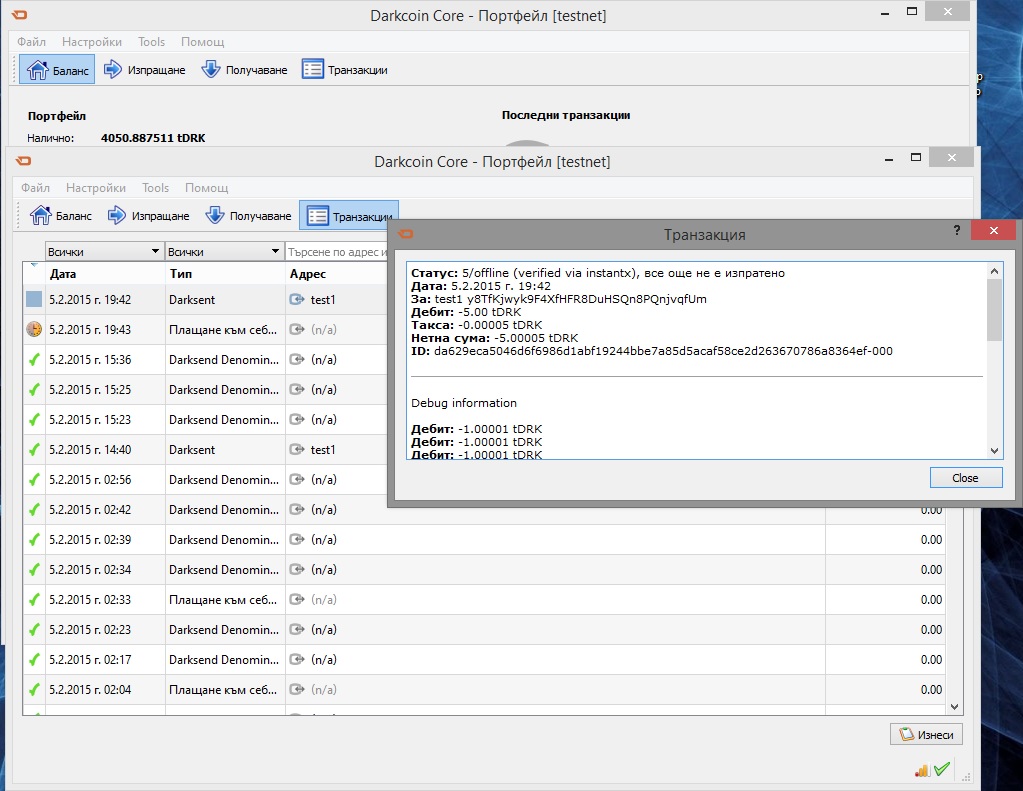The height and width of the screenshot is (791, 1023).
Task: Click address arrow icon in 19:42 test1 row
Action: [297, 300]
